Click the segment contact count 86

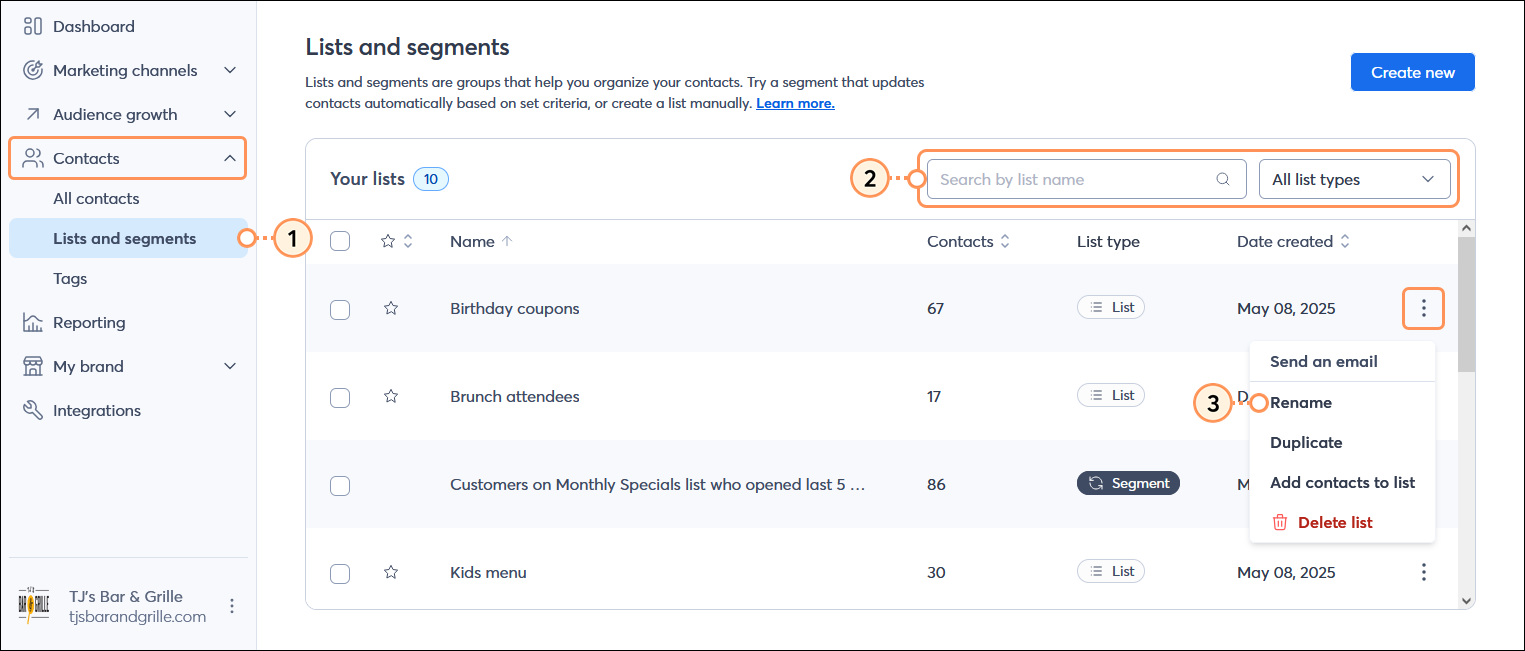point(936,484)
